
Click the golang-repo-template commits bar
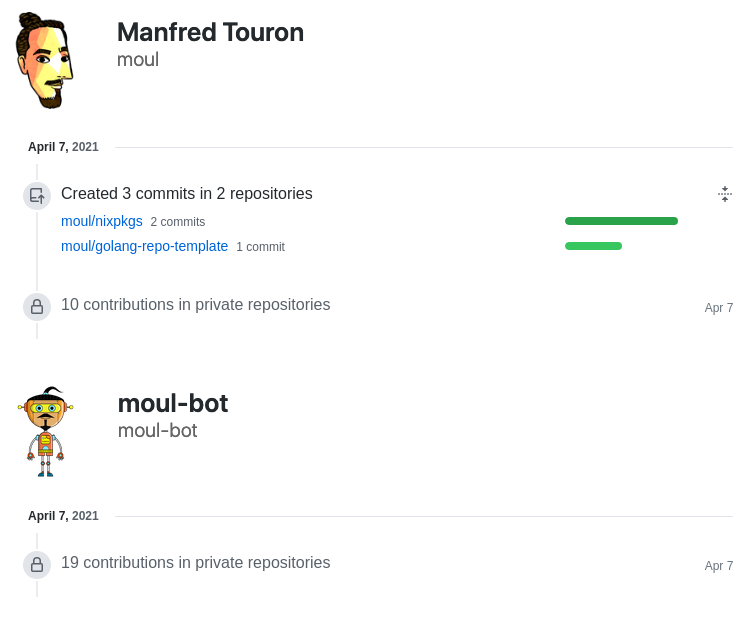click(593, 246)
